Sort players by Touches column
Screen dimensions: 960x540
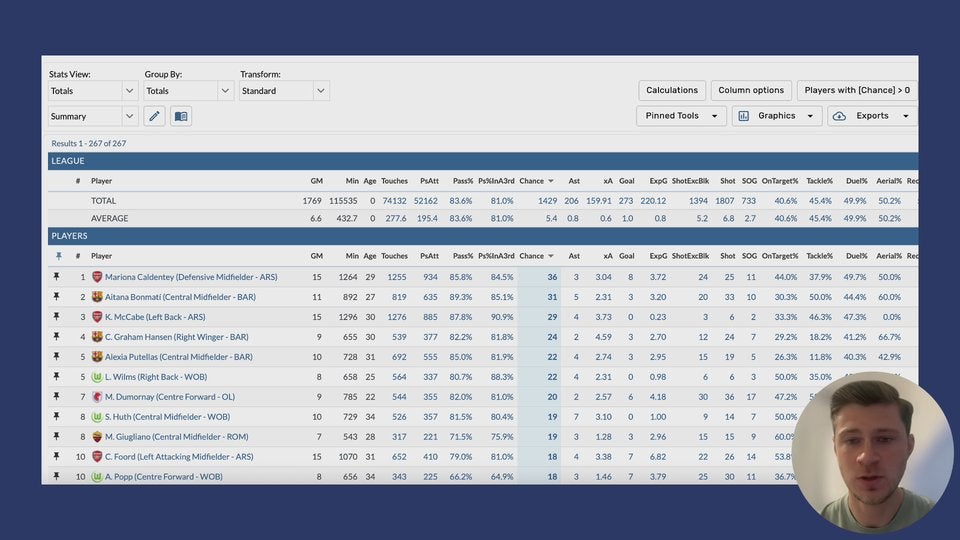click(394, 256)
